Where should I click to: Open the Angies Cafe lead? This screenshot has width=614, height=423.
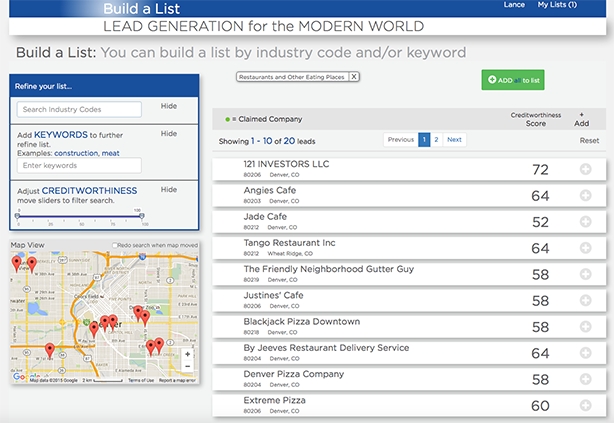tap(270, 190)
